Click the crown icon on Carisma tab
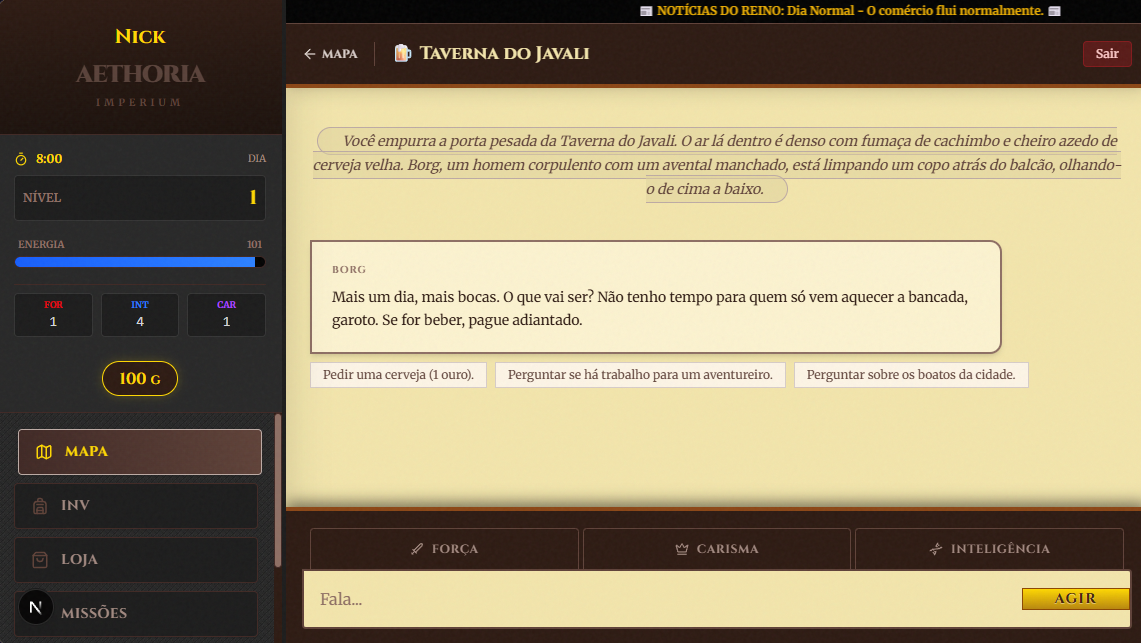This screenshot has height=643, width=1141. pos(683,549)
